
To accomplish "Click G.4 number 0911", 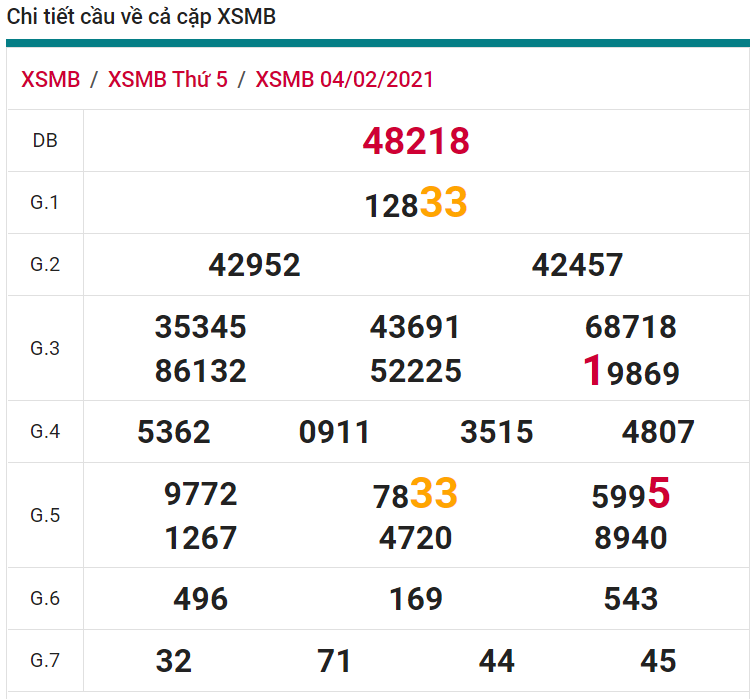I will [x=334, y=432].
